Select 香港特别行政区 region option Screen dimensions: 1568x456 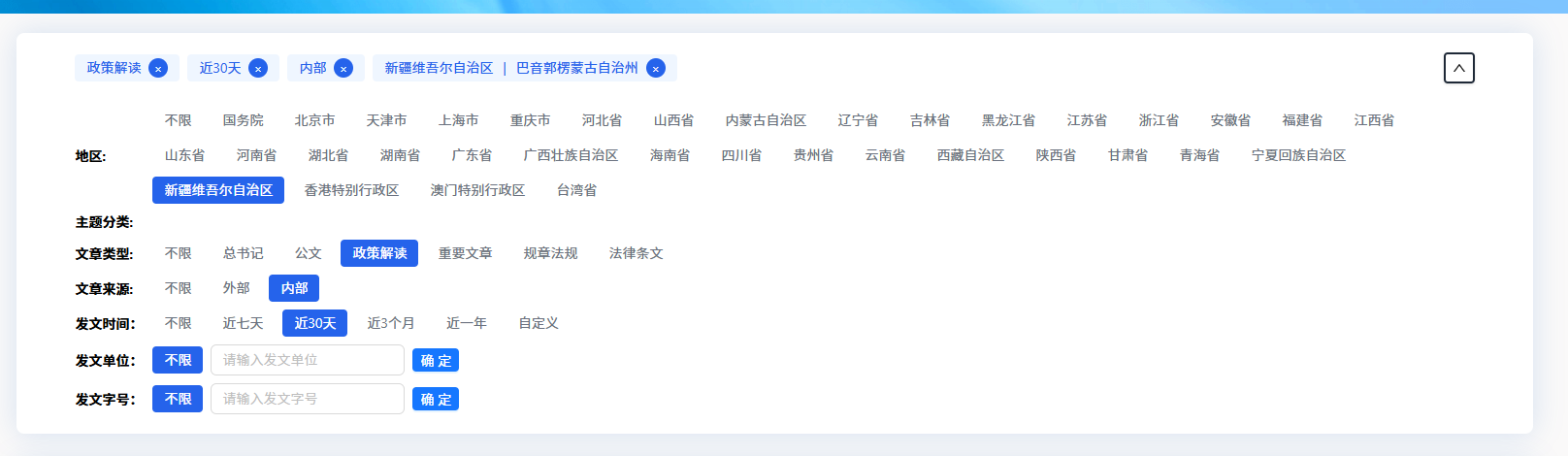(x=351, y=190)
